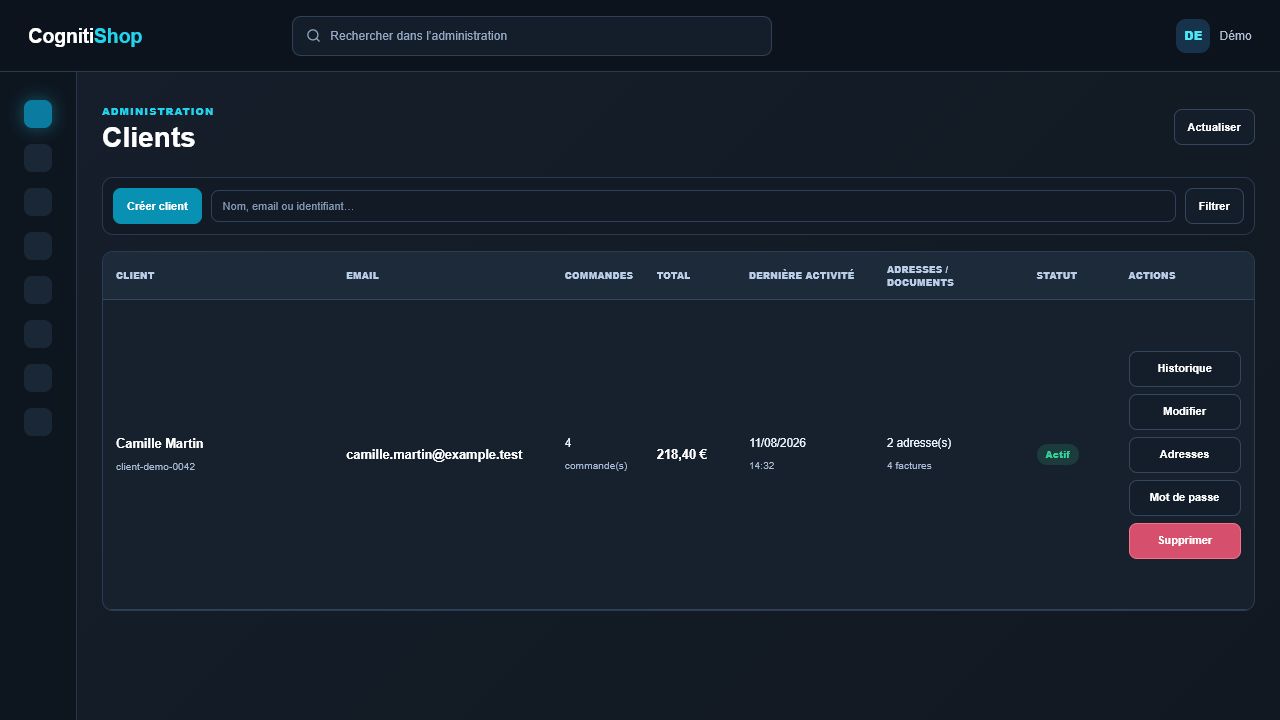Refresh the list with Actualiser
1280x720 pixels.
pos(1214,127)
